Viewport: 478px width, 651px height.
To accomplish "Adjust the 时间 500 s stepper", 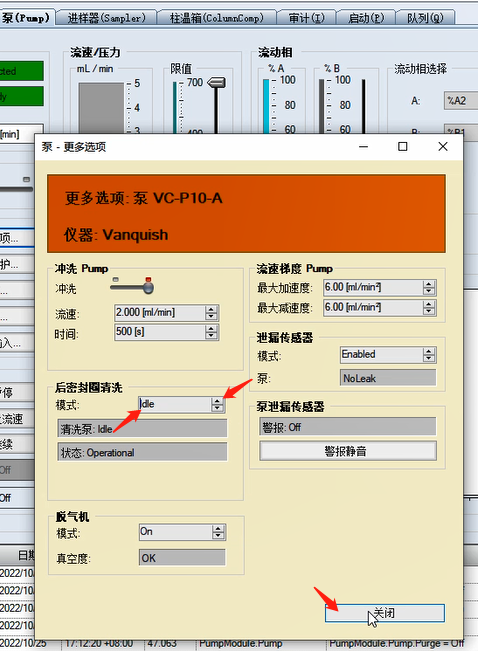I will tap(211, 332).
